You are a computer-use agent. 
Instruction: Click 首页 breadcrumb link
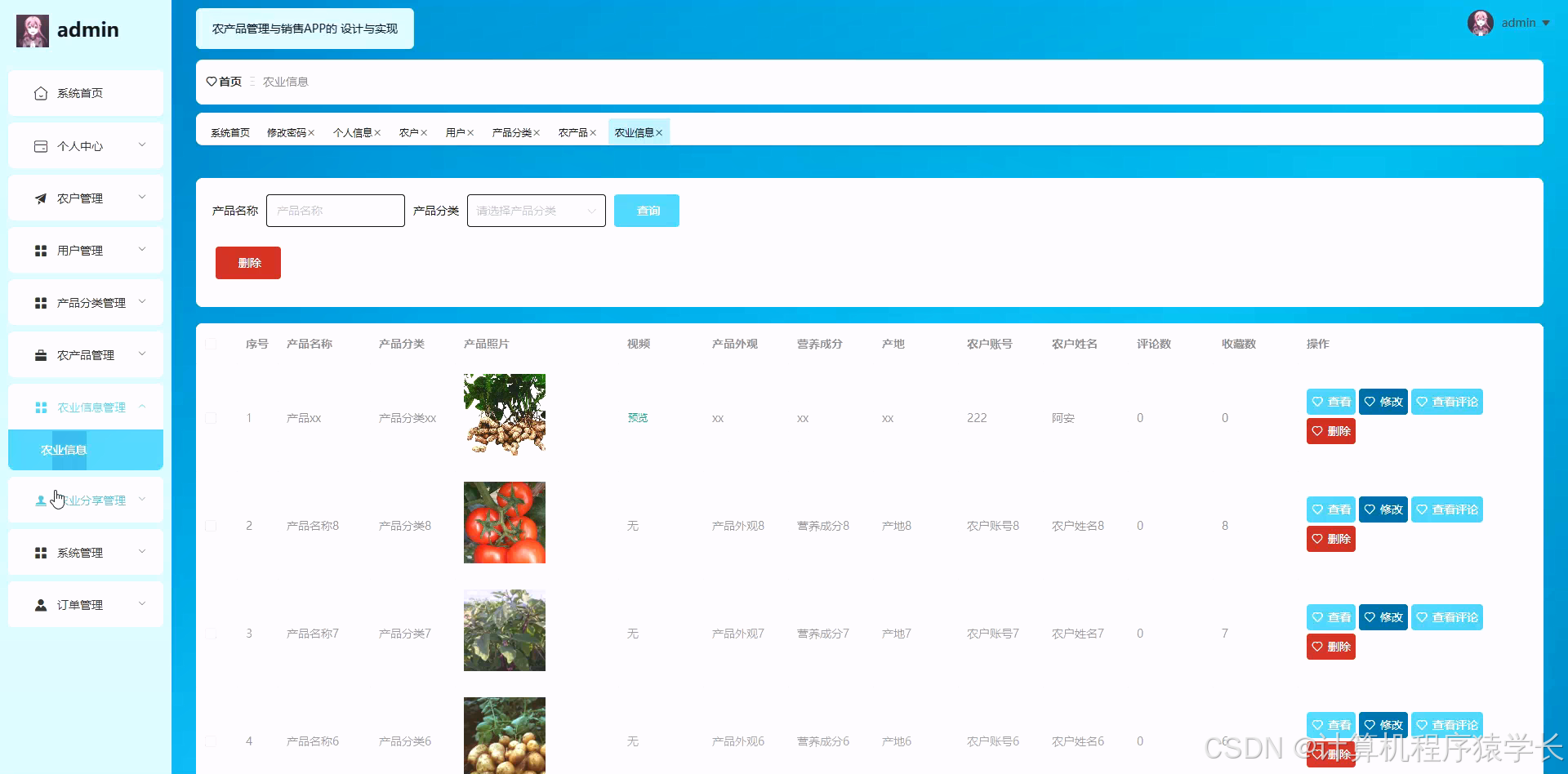coord(230,82)
